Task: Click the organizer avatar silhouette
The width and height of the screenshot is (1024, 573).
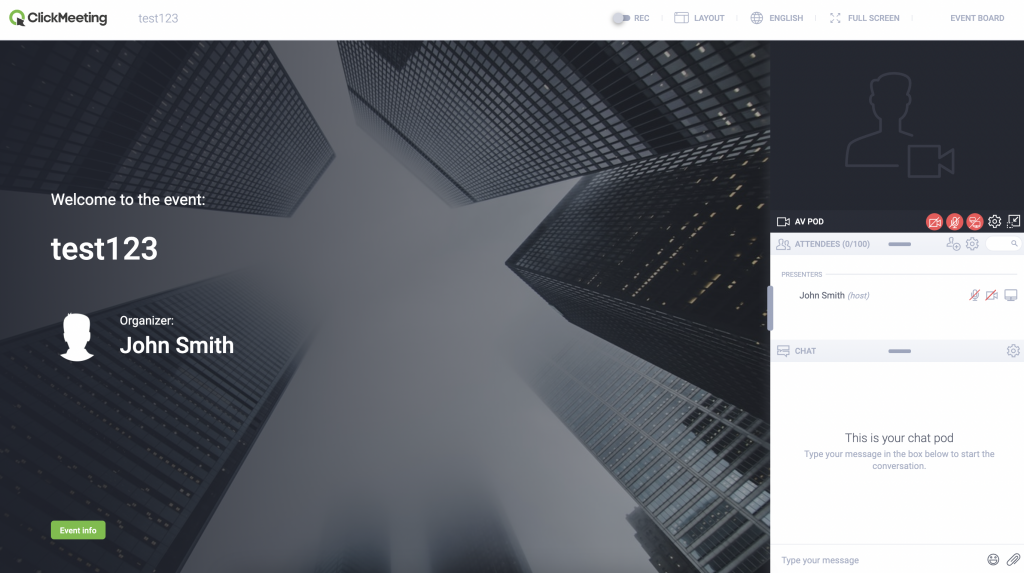Action: (x=77, y=337)
